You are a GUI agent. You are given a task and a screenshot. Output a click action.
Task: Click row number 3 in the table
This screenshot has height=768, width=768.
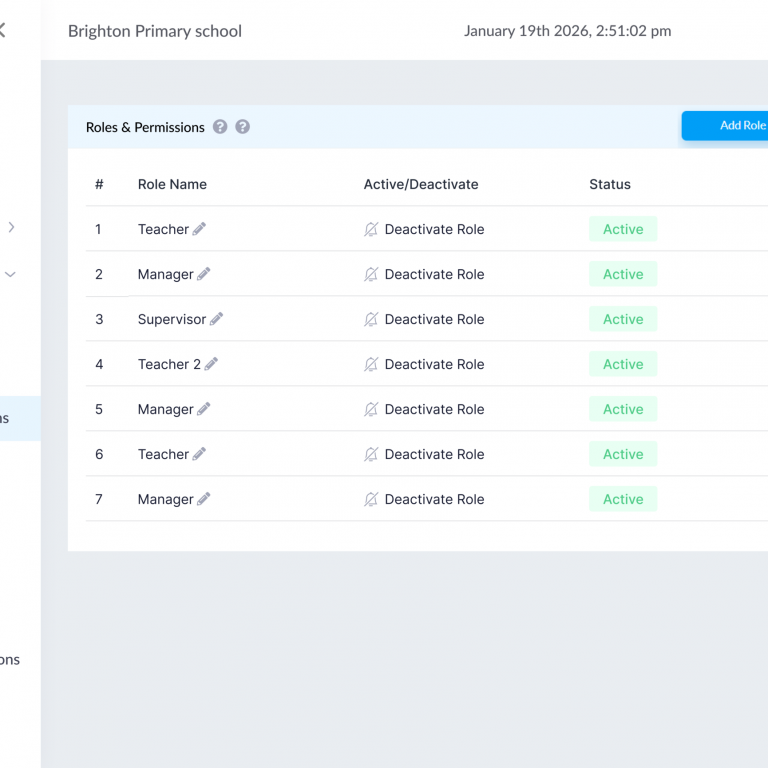[x=99, y=319]
